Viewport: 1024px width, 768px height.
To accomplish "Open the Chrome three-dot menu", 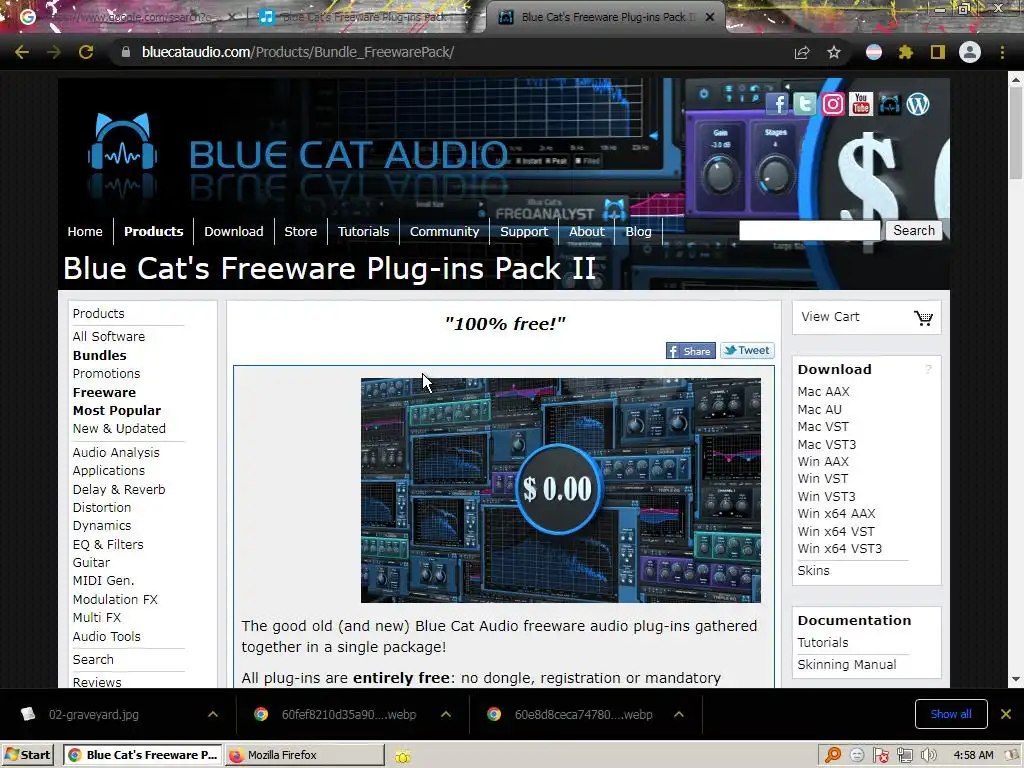I will click(1002, 52).
